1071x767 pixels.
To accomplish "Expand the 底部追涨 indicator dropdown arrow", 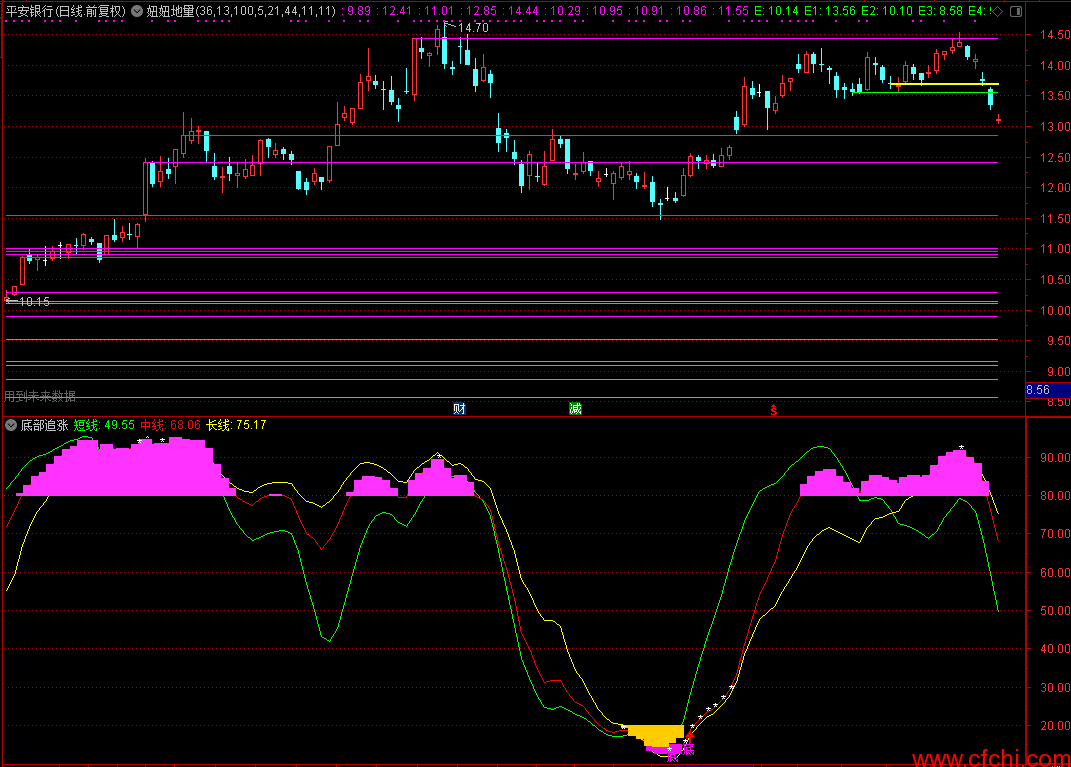I will pyautogui.click(x=11, y=425).
